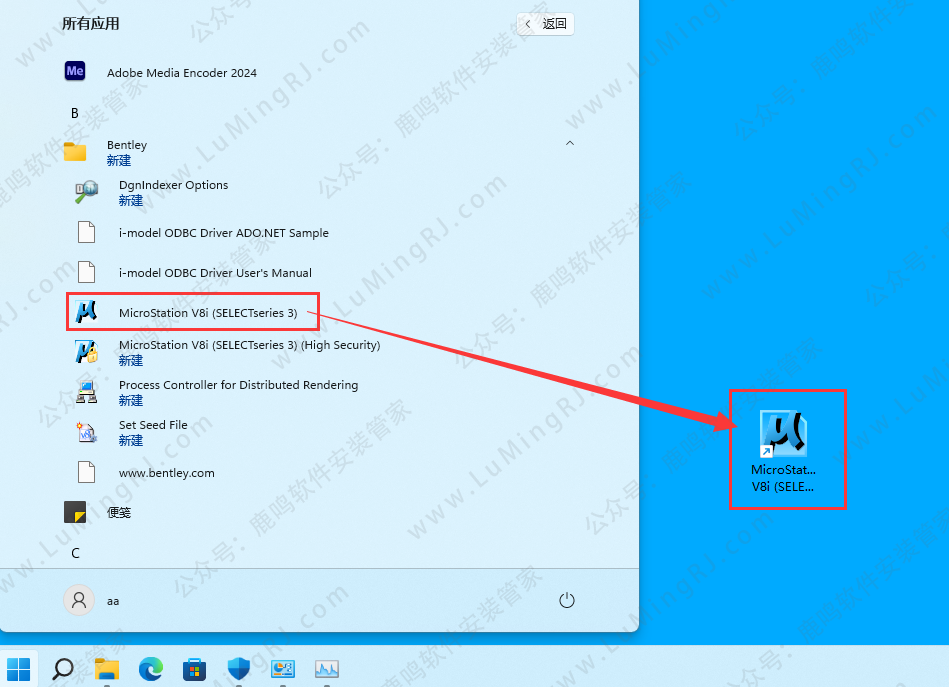Click the Windows Start button on taskbar

(19, 668)
